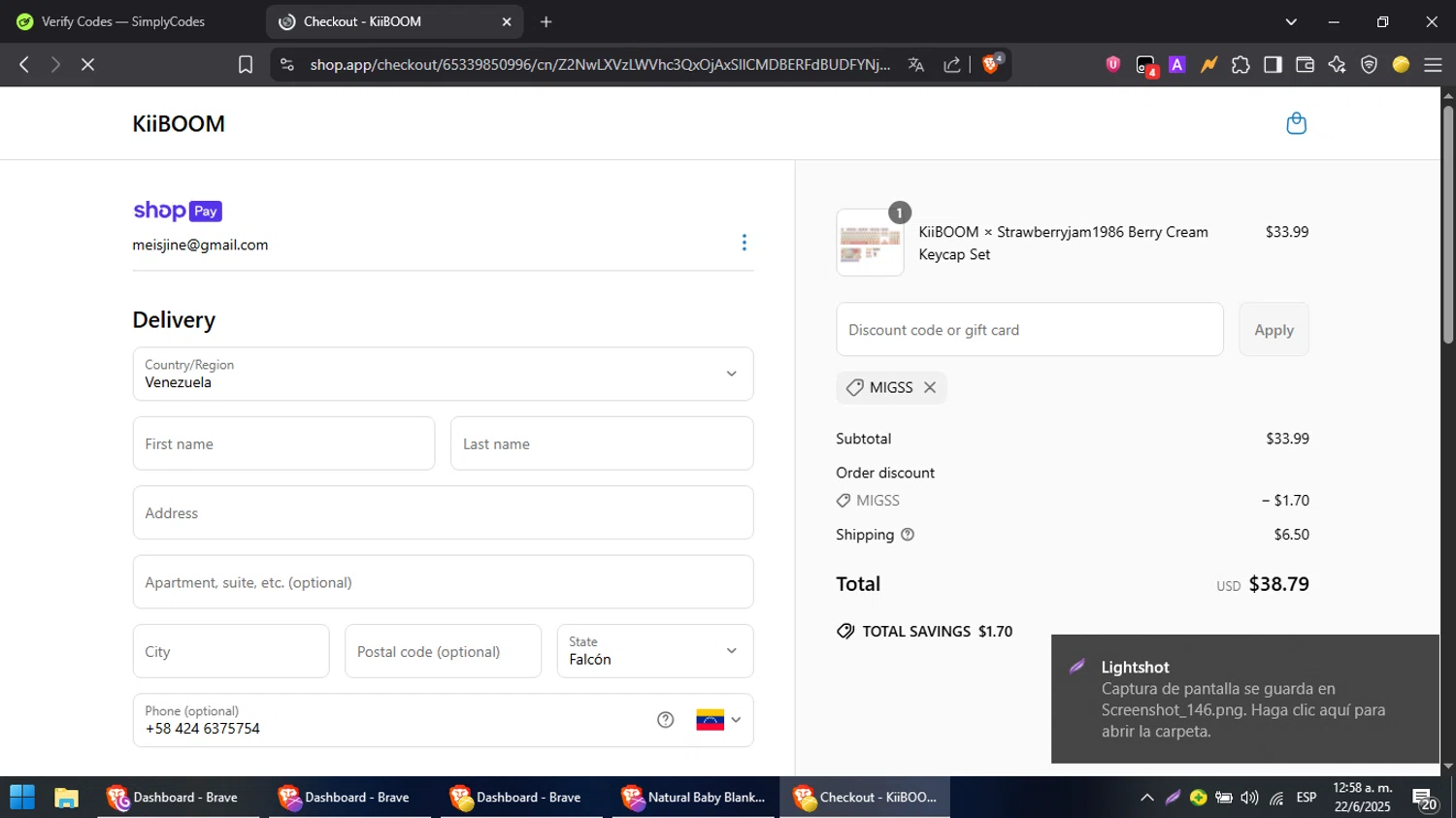Click the green plus tray icon

pos(1198,798)
